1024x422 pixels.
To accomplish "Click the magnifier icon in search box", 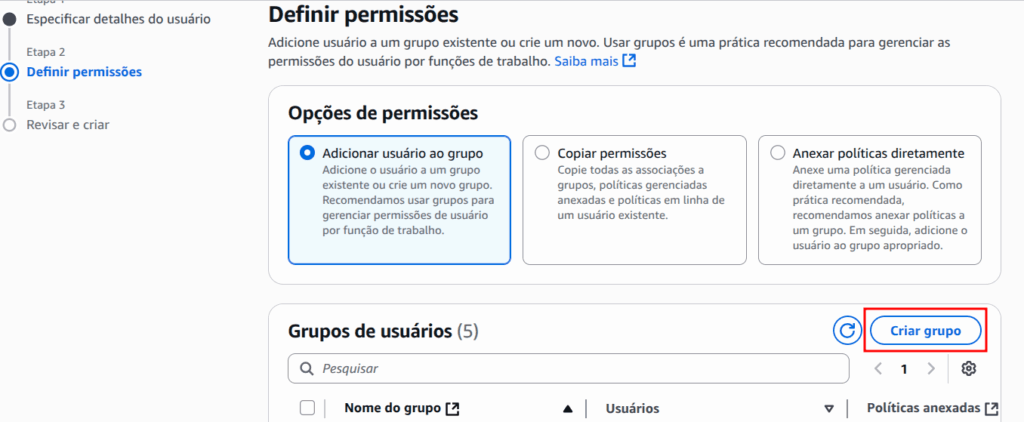I will coord(305,369).
